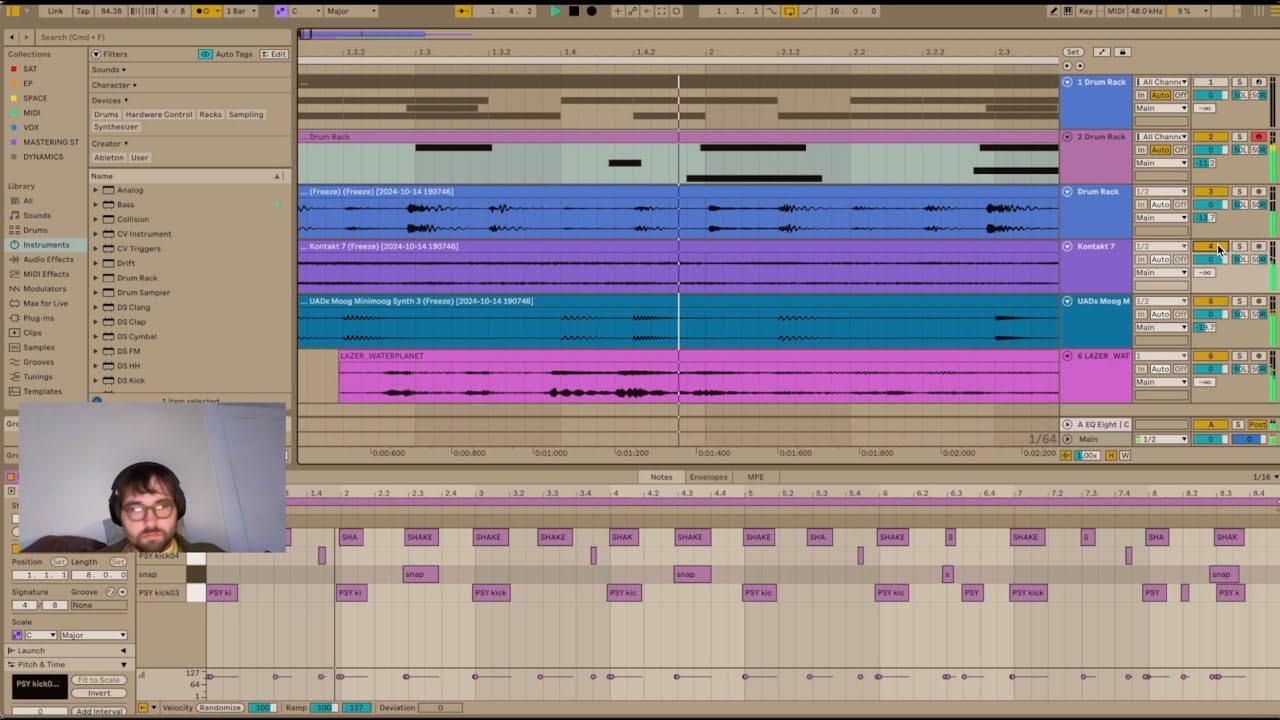Expand the Sounds filter group

pyautogui.click(x=109, y=70)
